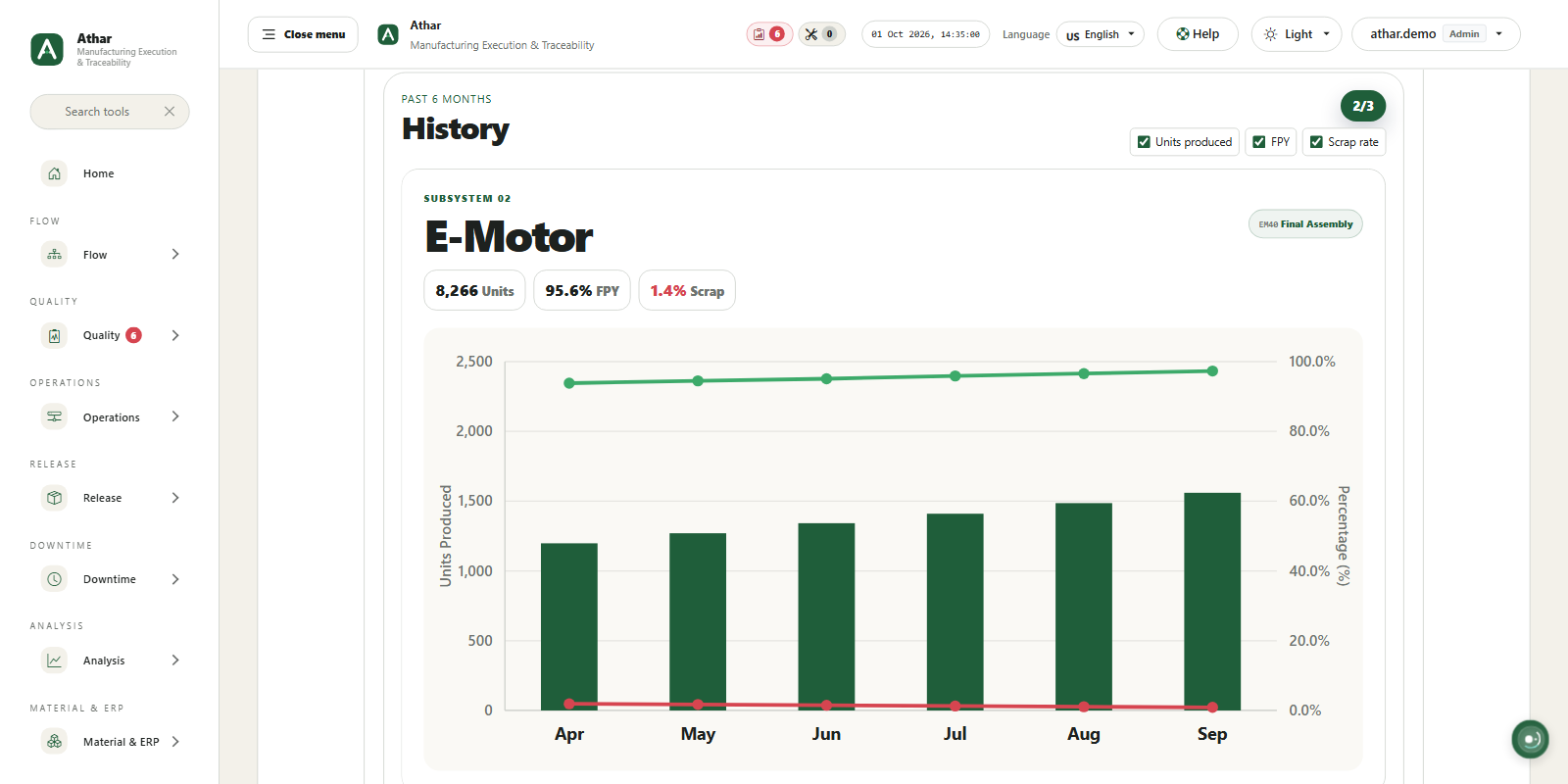Click the Close menu button

coord(303,34)
